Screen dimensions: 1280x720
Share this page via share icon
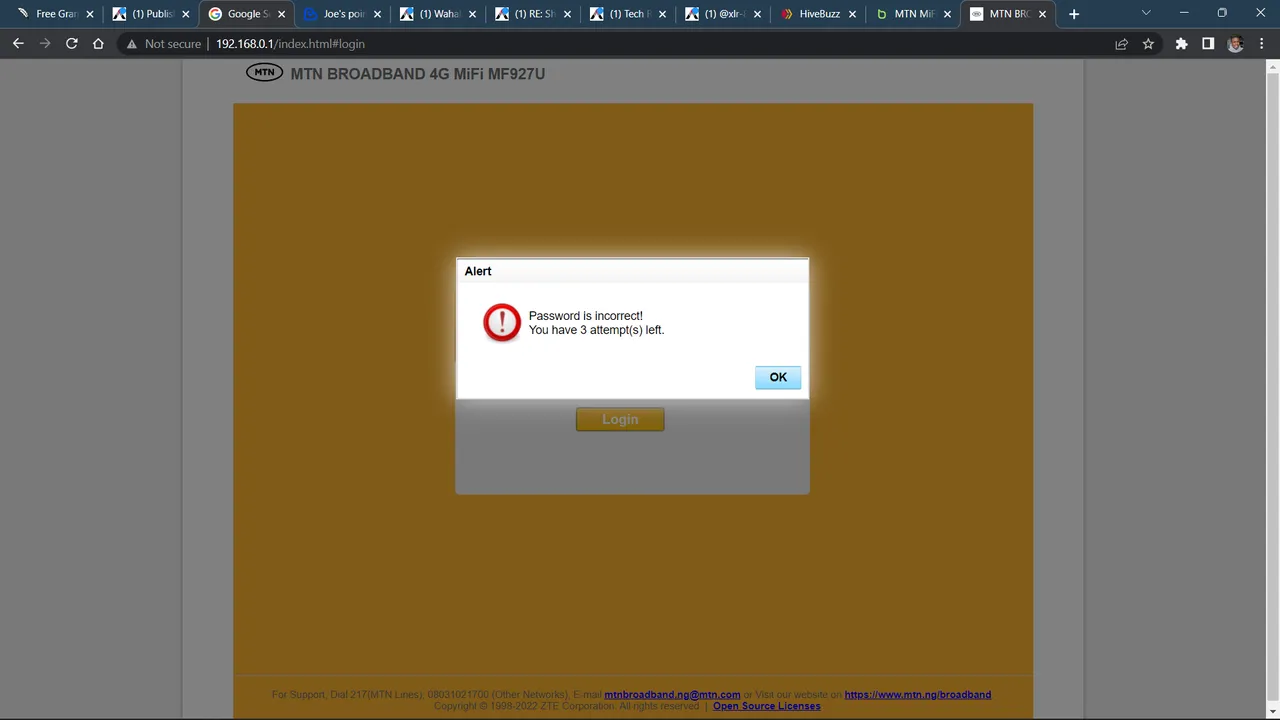[1121, 44]
